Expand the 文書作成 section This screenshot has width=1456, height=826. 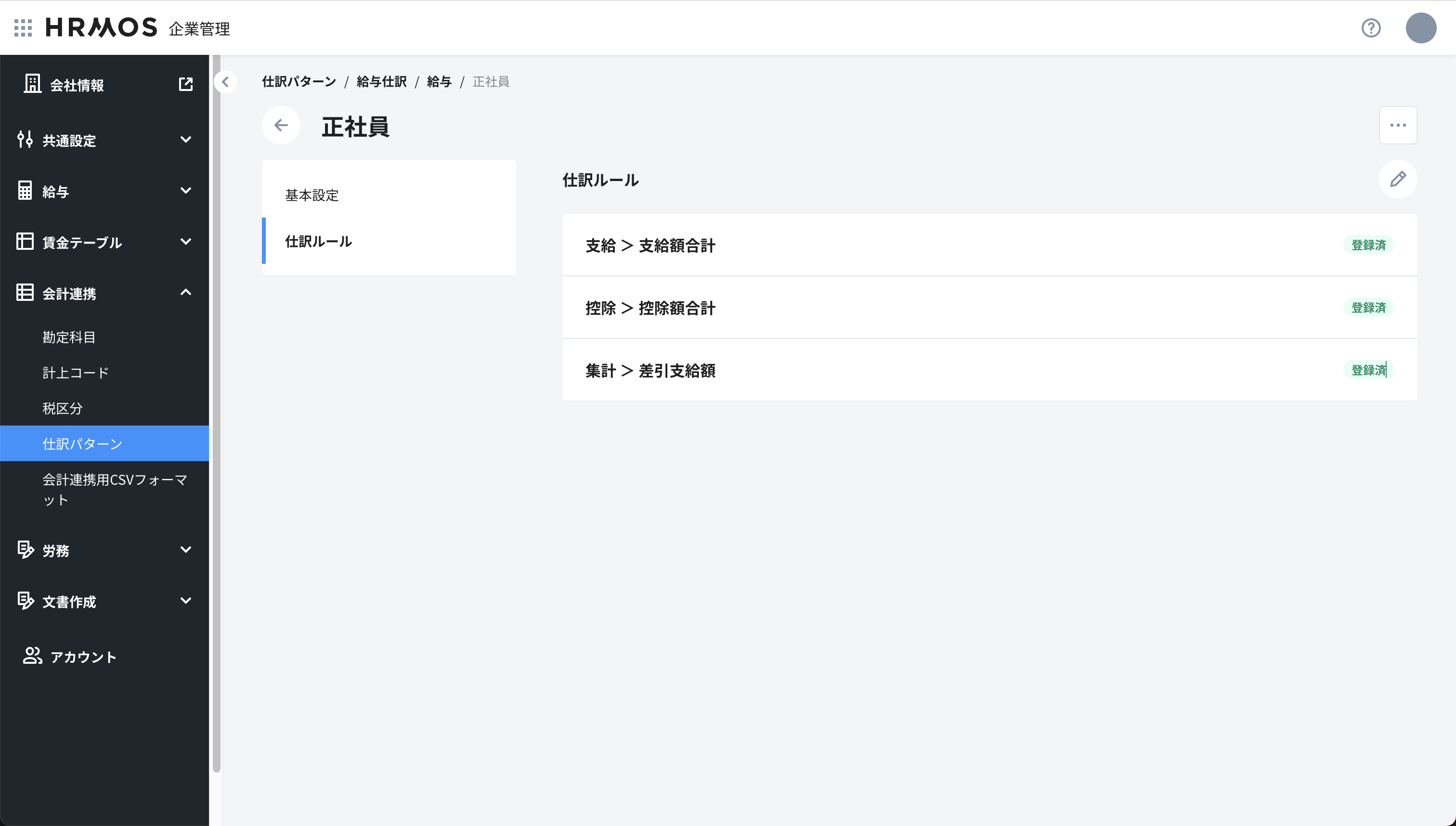click(x=185, y=600)
